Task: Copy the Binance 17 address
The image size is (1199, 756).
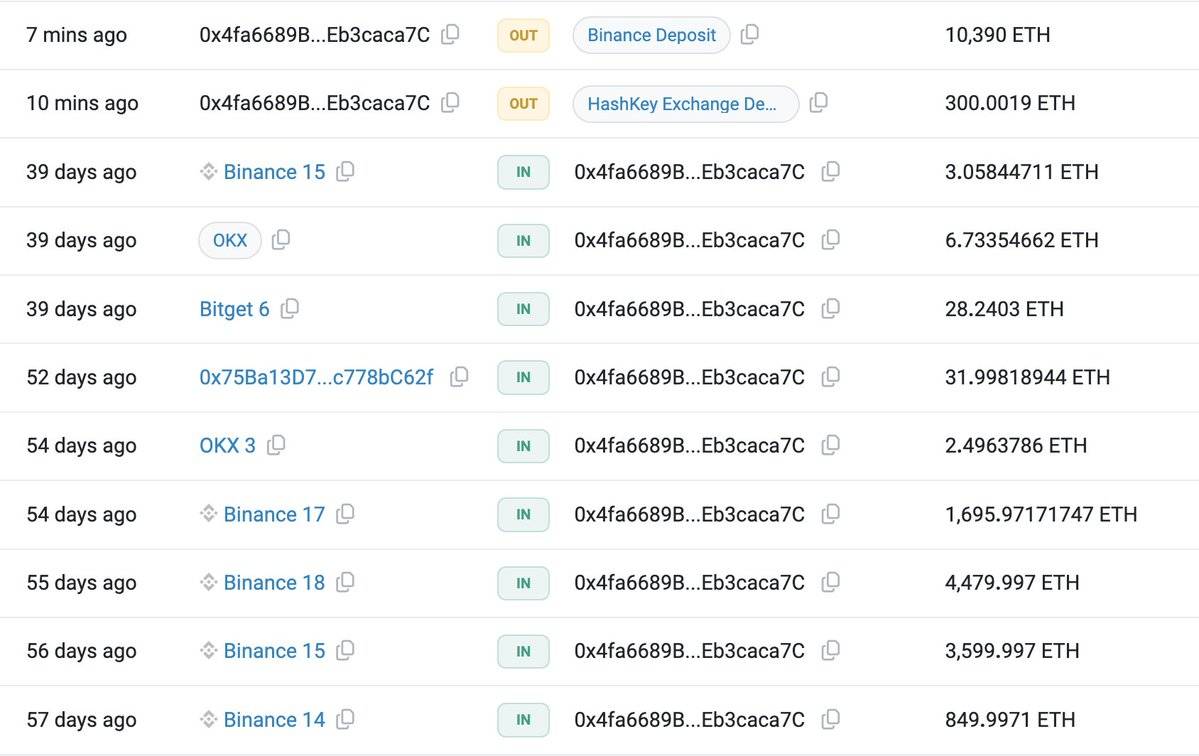Action: 346,514
